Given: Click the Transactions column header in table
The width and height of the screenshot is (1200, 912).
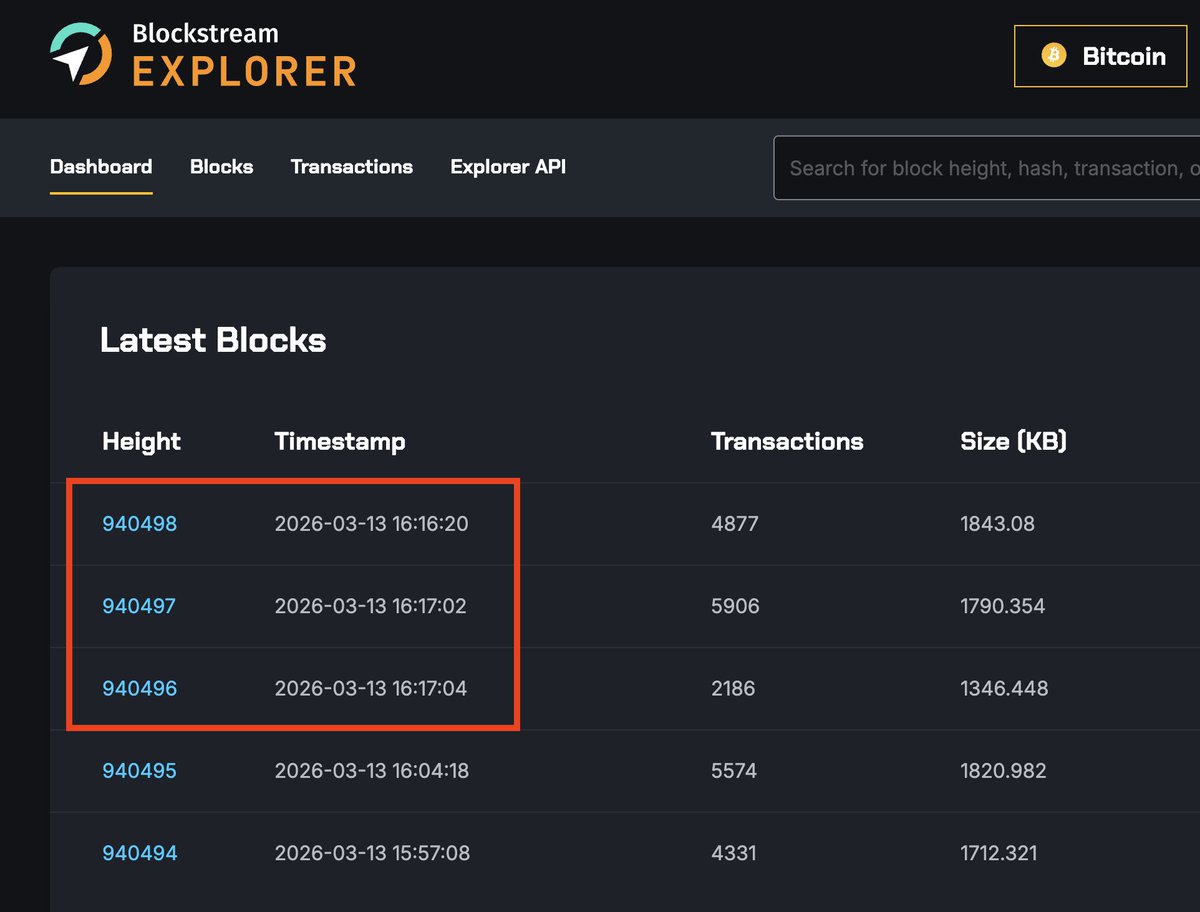Looking at the screenshot, I should pyautogui.click(x=787, y=441).
